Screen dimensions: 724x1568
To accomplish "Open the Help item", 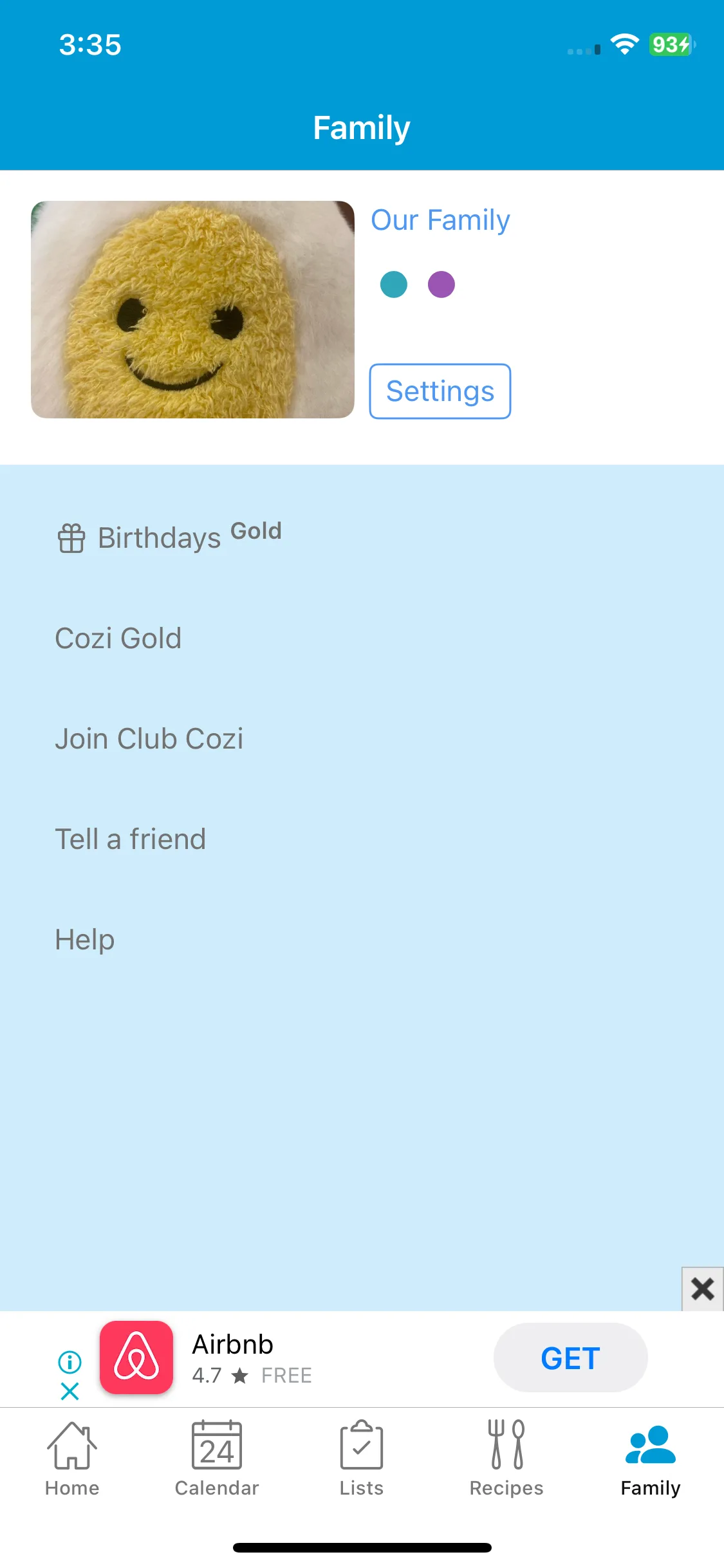I will click(x=362, y=939).
